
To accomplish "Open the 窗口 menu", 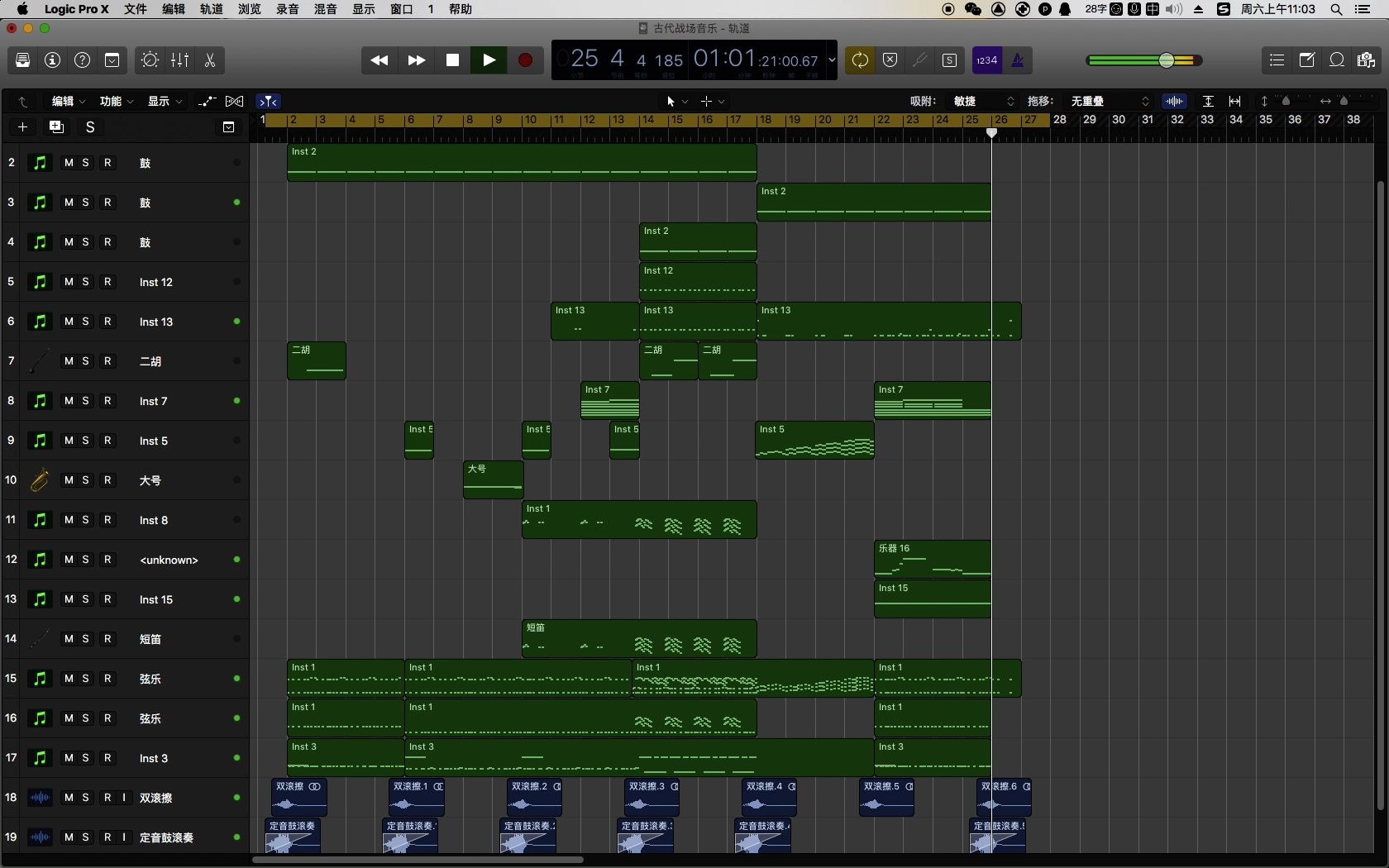I will 402,9.
